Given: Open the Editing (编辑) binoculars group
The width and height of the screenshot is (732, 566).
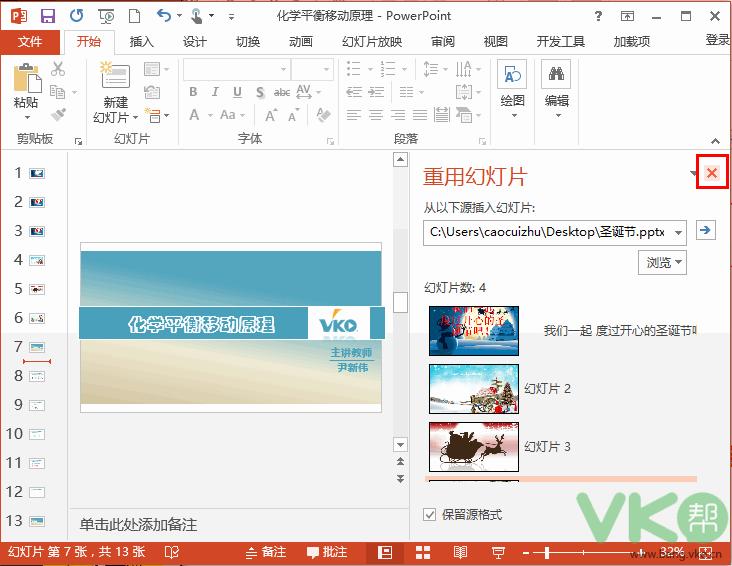Looking at the screenshot, I should click(x=556, y=89).
